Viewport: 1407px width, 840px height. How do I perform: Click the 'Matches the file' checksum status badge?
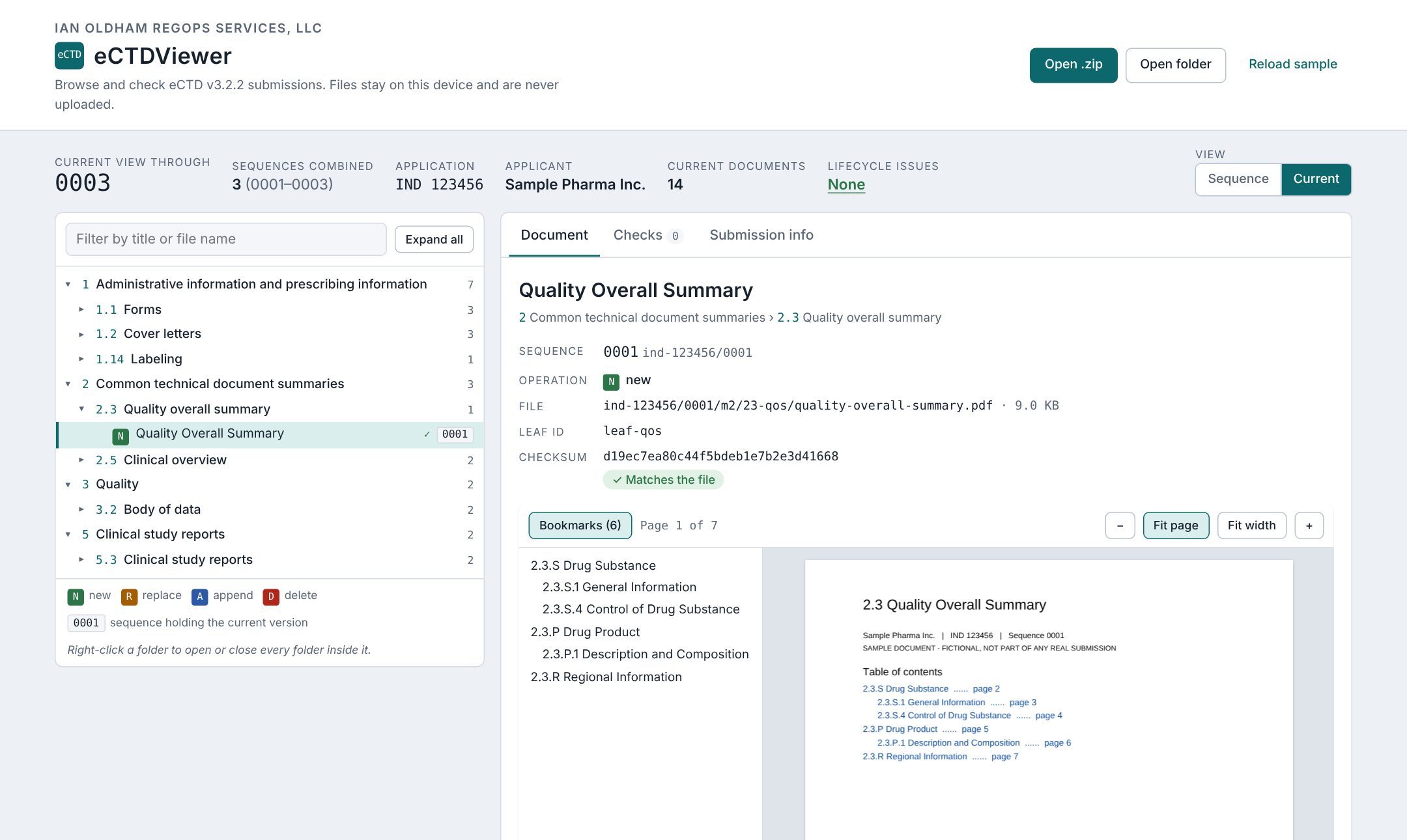(663, 480)
